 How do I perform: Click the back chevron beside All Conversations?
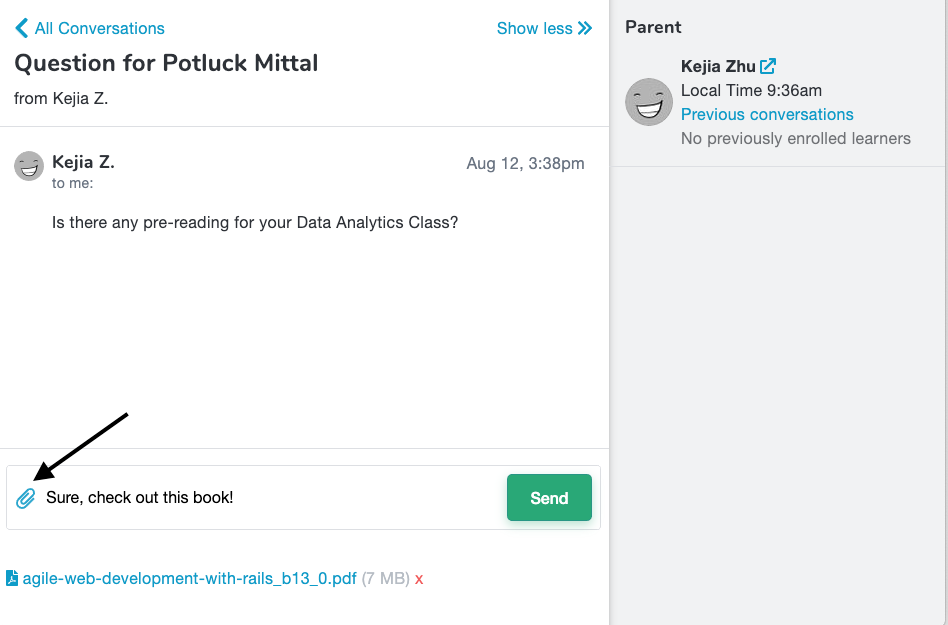coord(21,28)
